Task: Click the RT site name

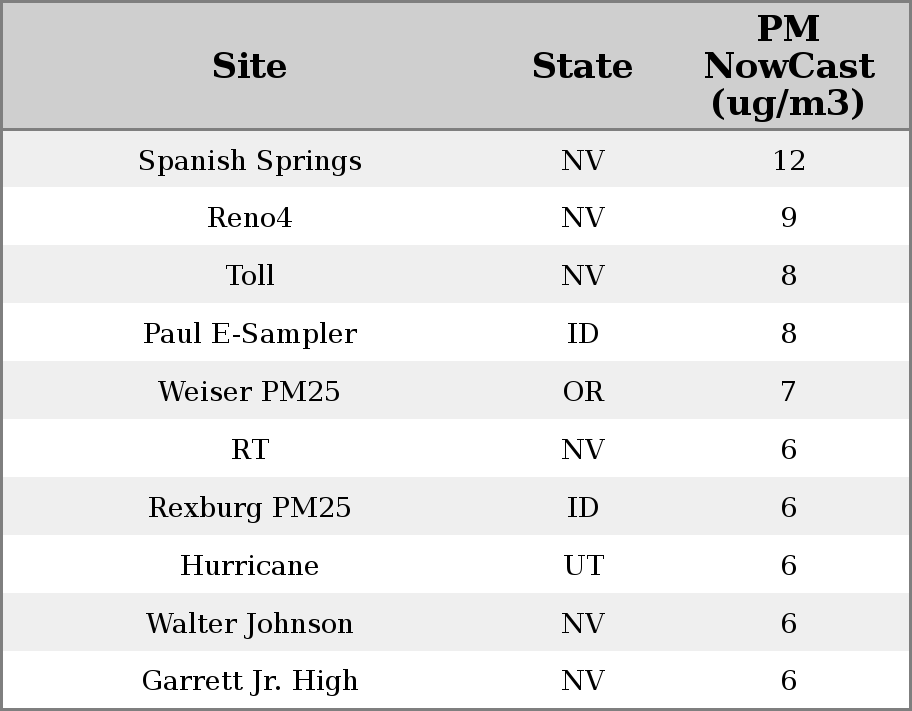Action: (249, 450)
